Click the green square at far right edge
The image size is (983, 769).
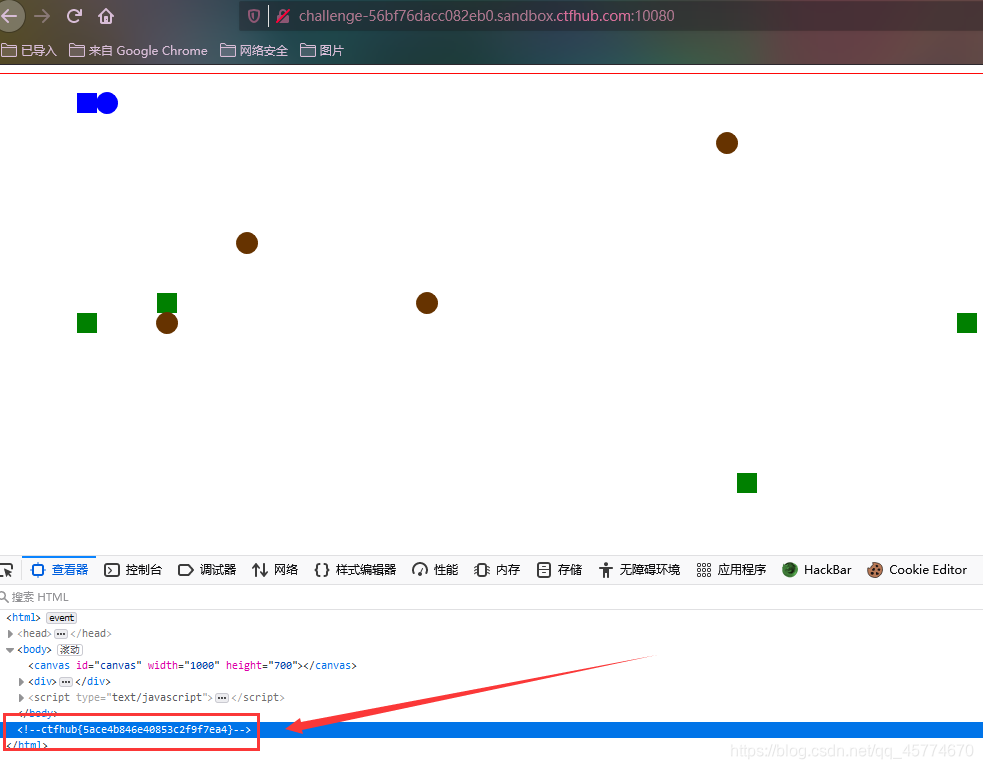click(967, 323)
